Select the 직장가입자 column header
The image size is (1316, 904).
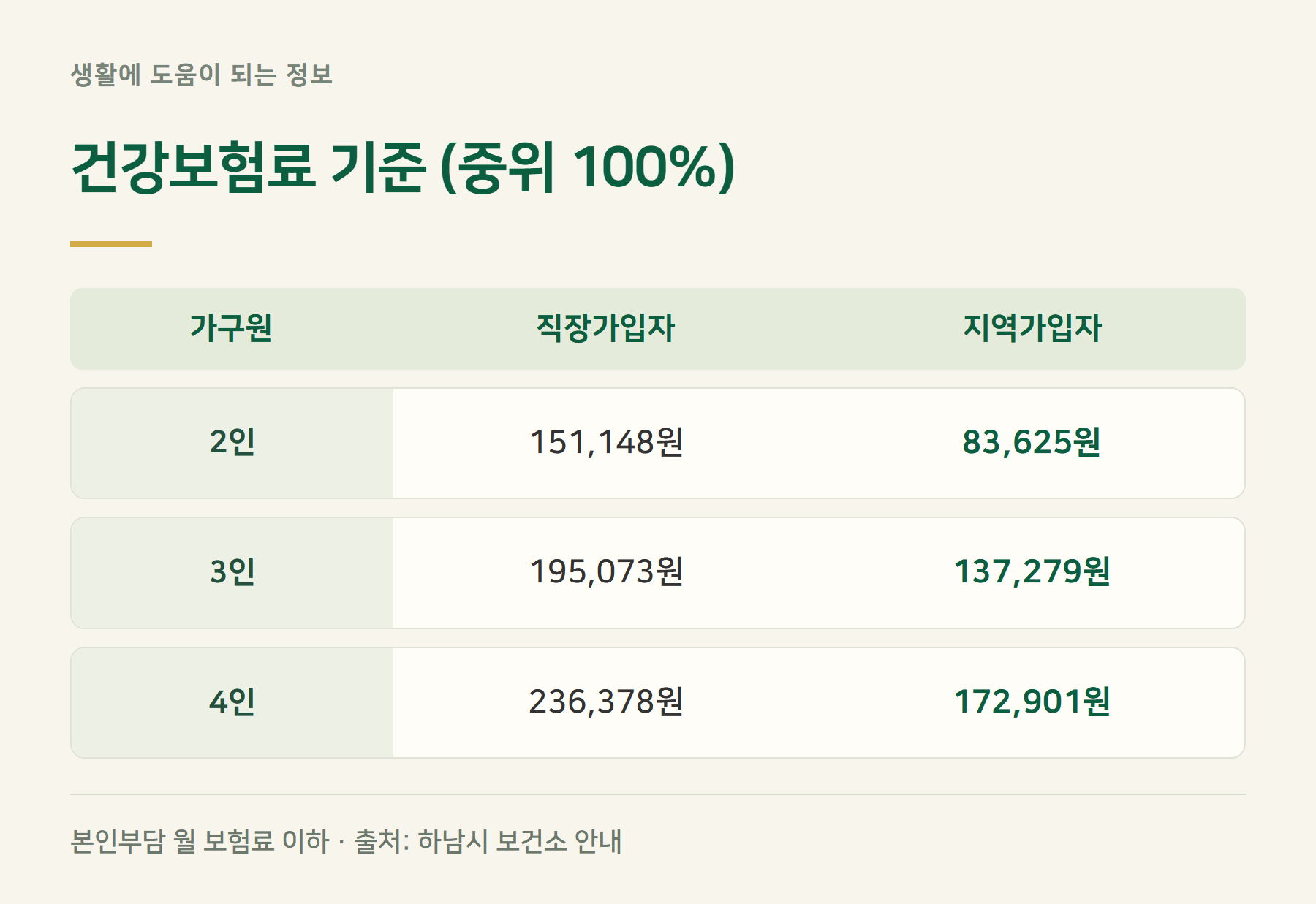click(x=605, y=328)
